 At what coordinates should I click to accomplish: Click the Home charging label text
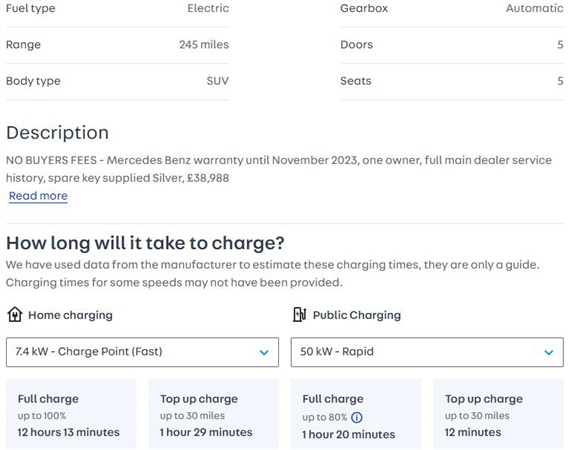tap(70, 315)
